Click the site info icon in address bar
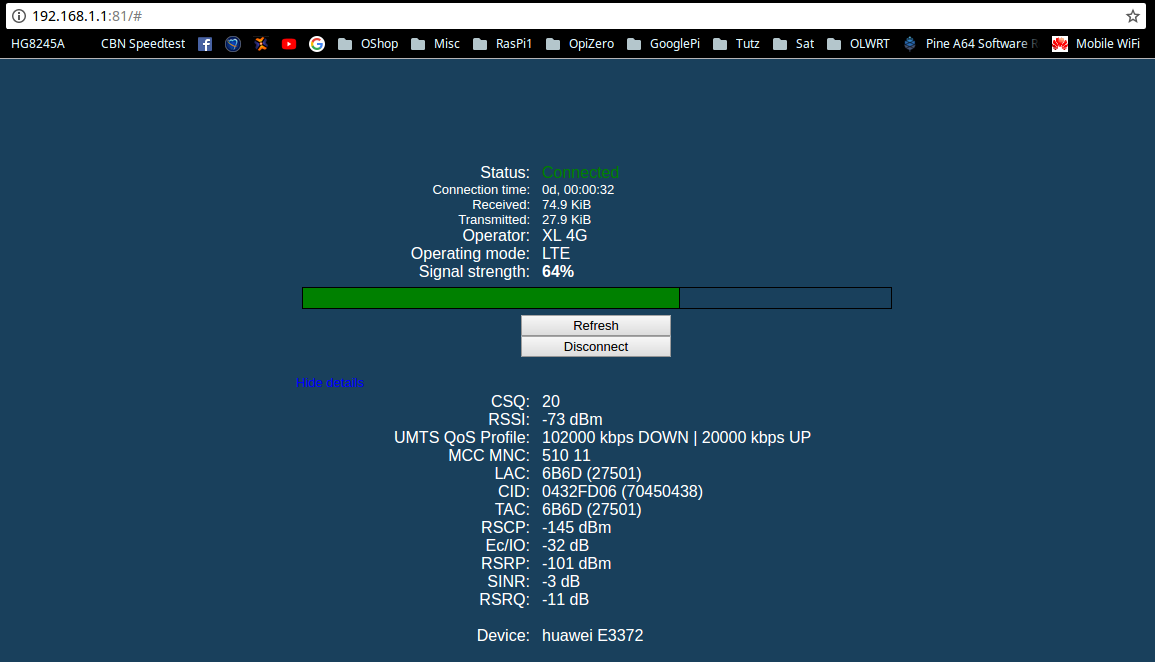The image size is (1155, 662). 19,15
